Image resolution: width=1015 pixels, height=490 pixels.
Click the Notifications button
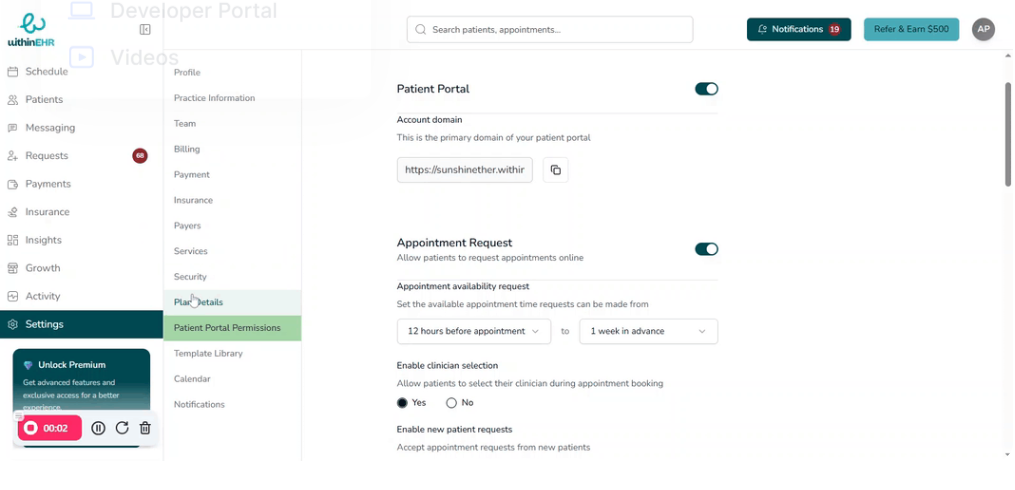pyautogui.click(x=799, y=29)
